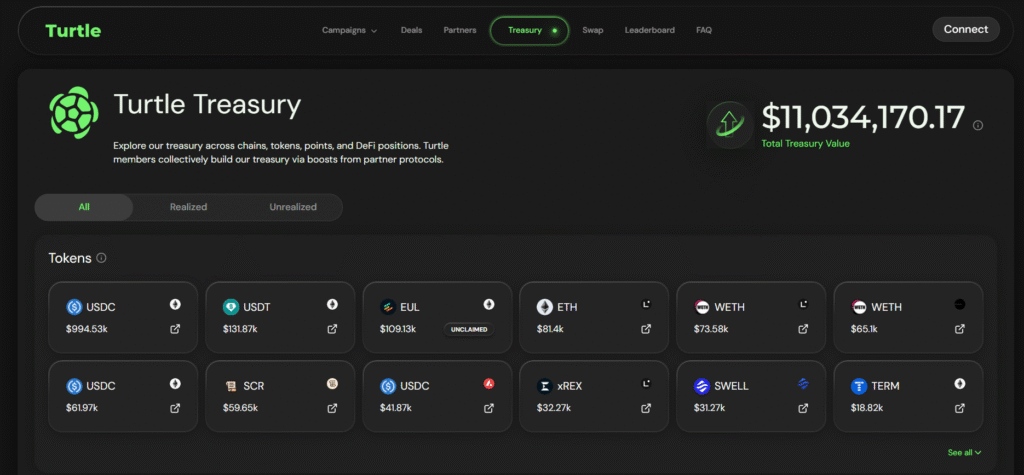Click the $131.87k value
Viewport: 1024px width, 475px height.
tap(240, 329)
